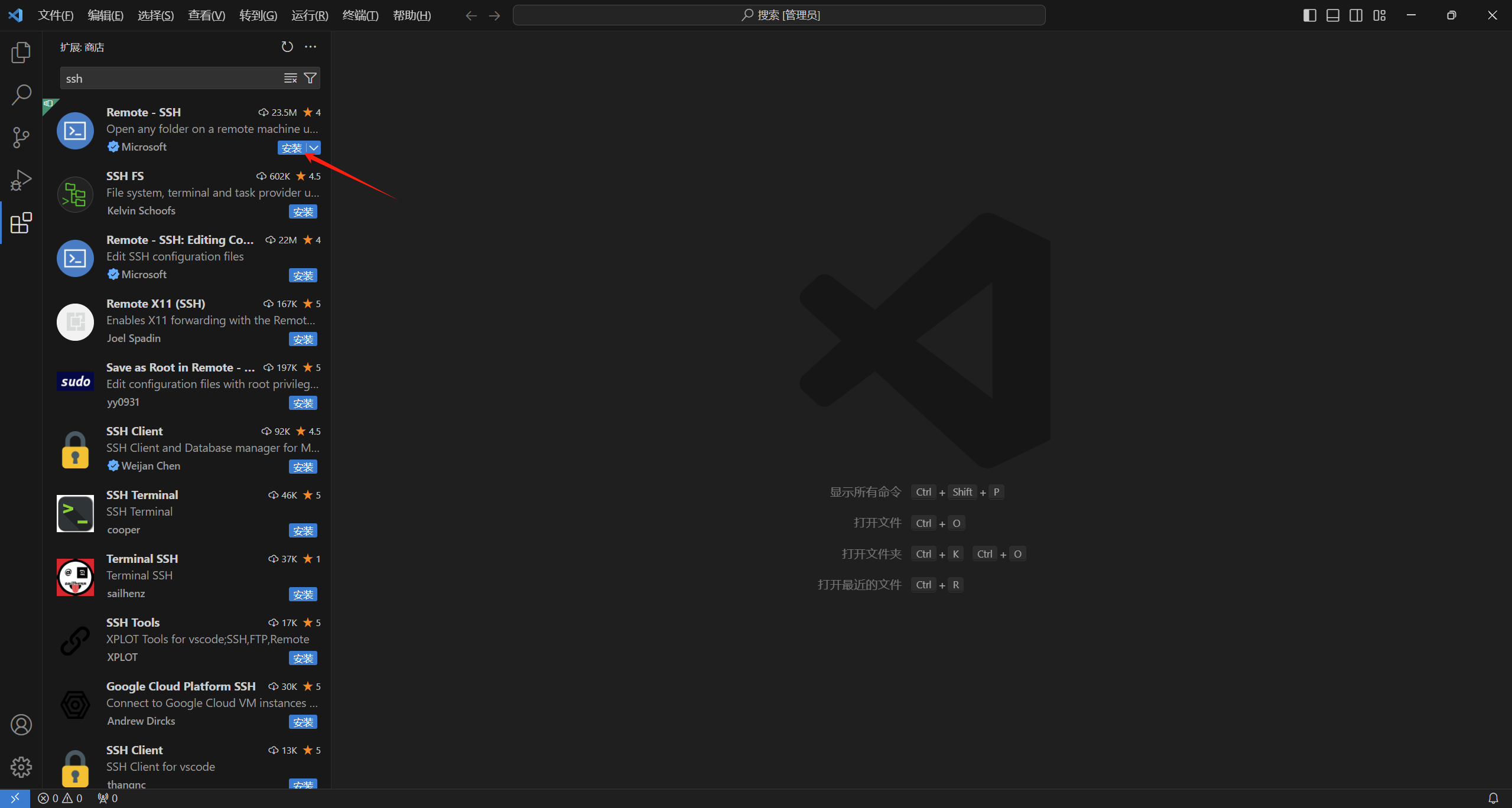
Task: Toggle the primary side bar layout button
Action: point(1309,15)
